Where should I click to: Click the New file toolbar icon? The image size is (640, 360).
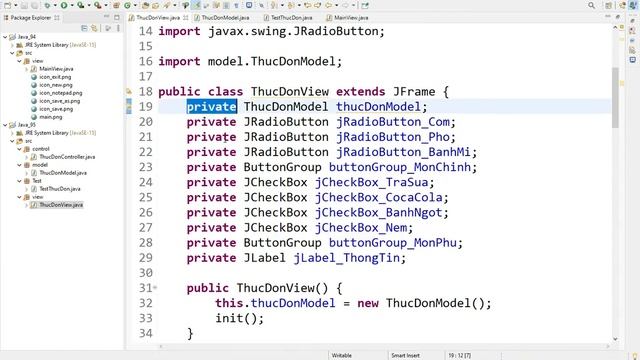click(x=7, y=5)
